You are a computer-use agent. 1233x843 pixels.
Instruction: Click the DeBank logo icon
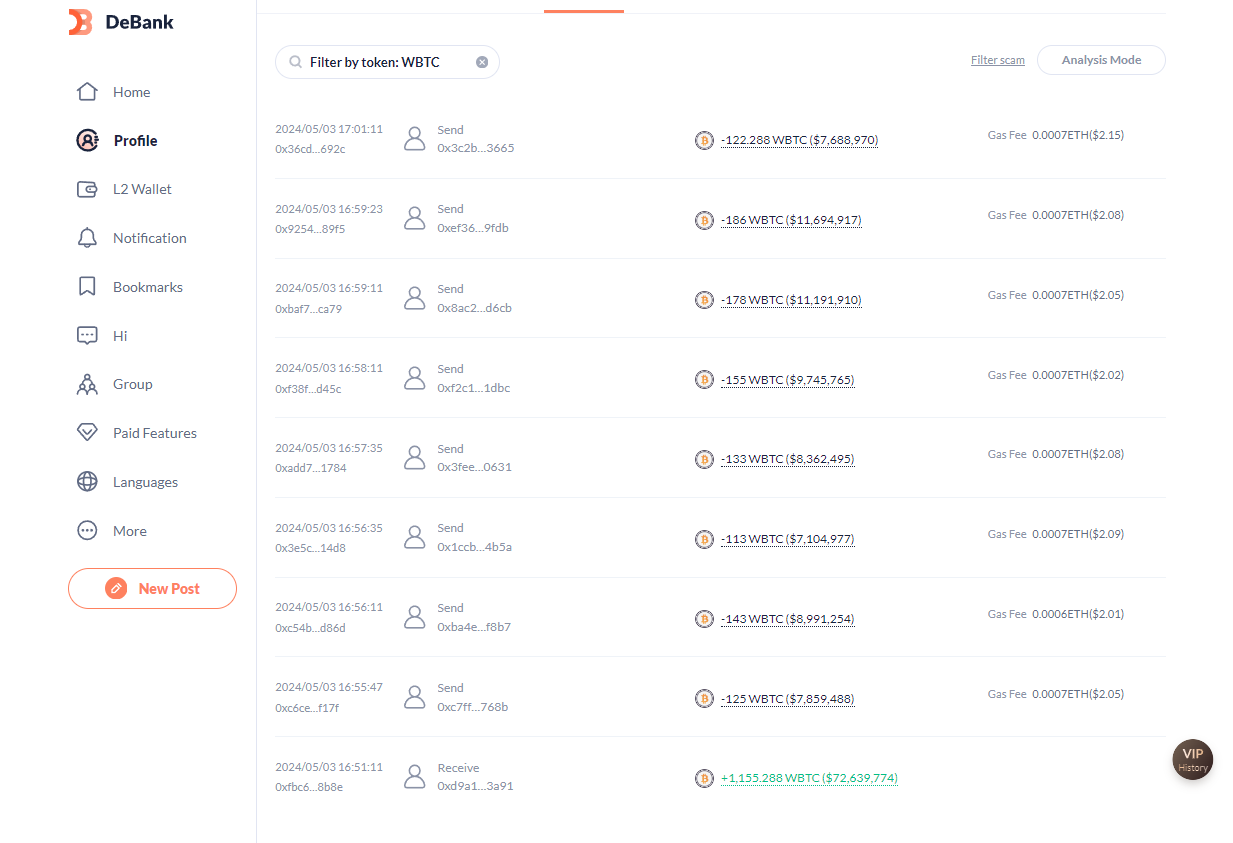click(80, 22)
